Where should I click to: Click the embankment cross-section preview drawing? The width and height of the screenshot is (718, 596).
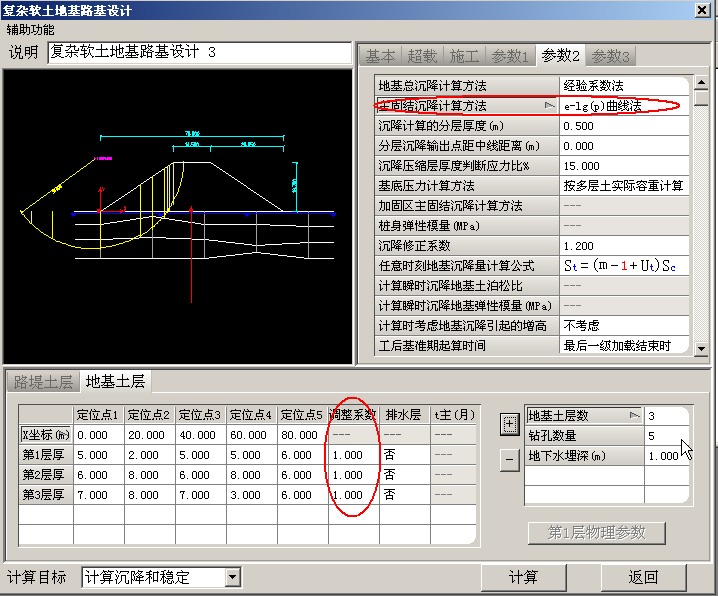click(178, 217)
